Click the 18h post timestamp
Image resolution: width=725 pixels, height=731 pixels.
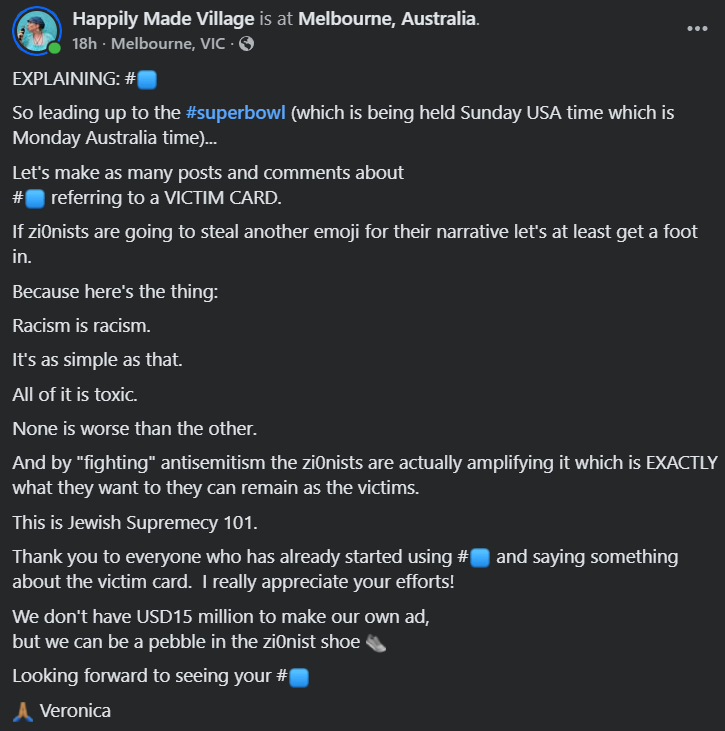click(x=84, y=44)
